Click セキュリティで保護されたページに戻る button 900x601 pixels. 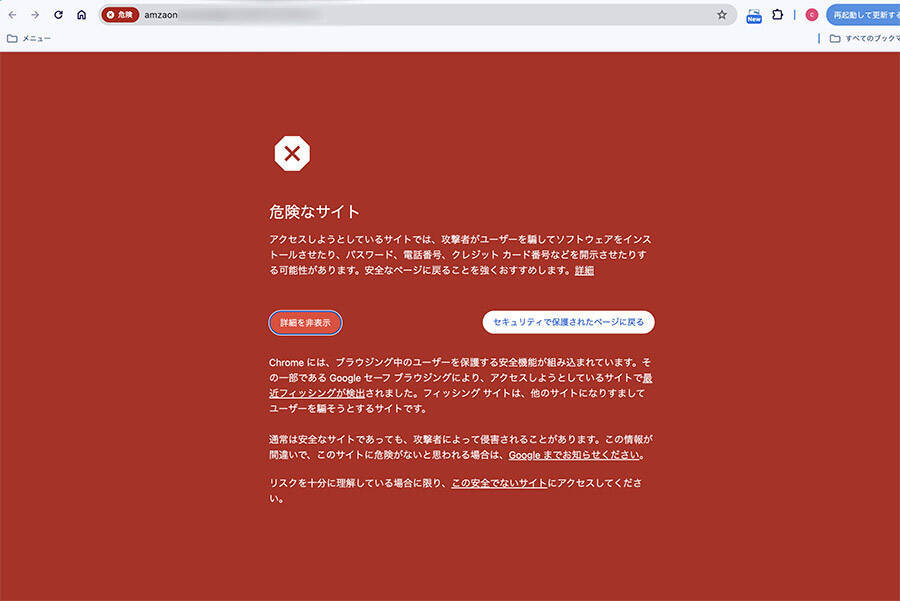(x=568, y=322)
